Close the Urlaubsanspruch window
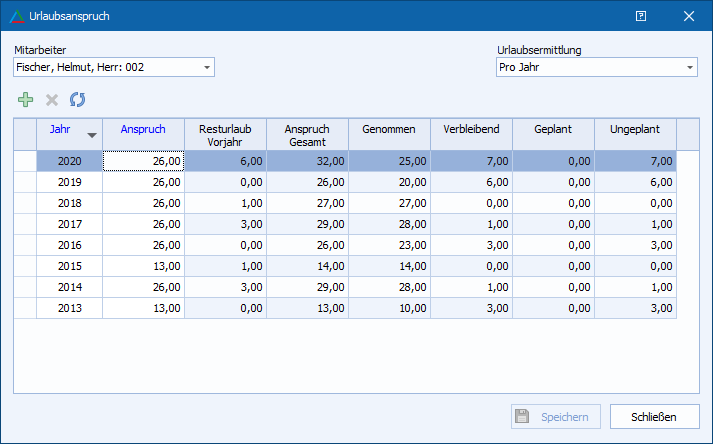Screen dimensions: 713x444 (x=688, y=16)
